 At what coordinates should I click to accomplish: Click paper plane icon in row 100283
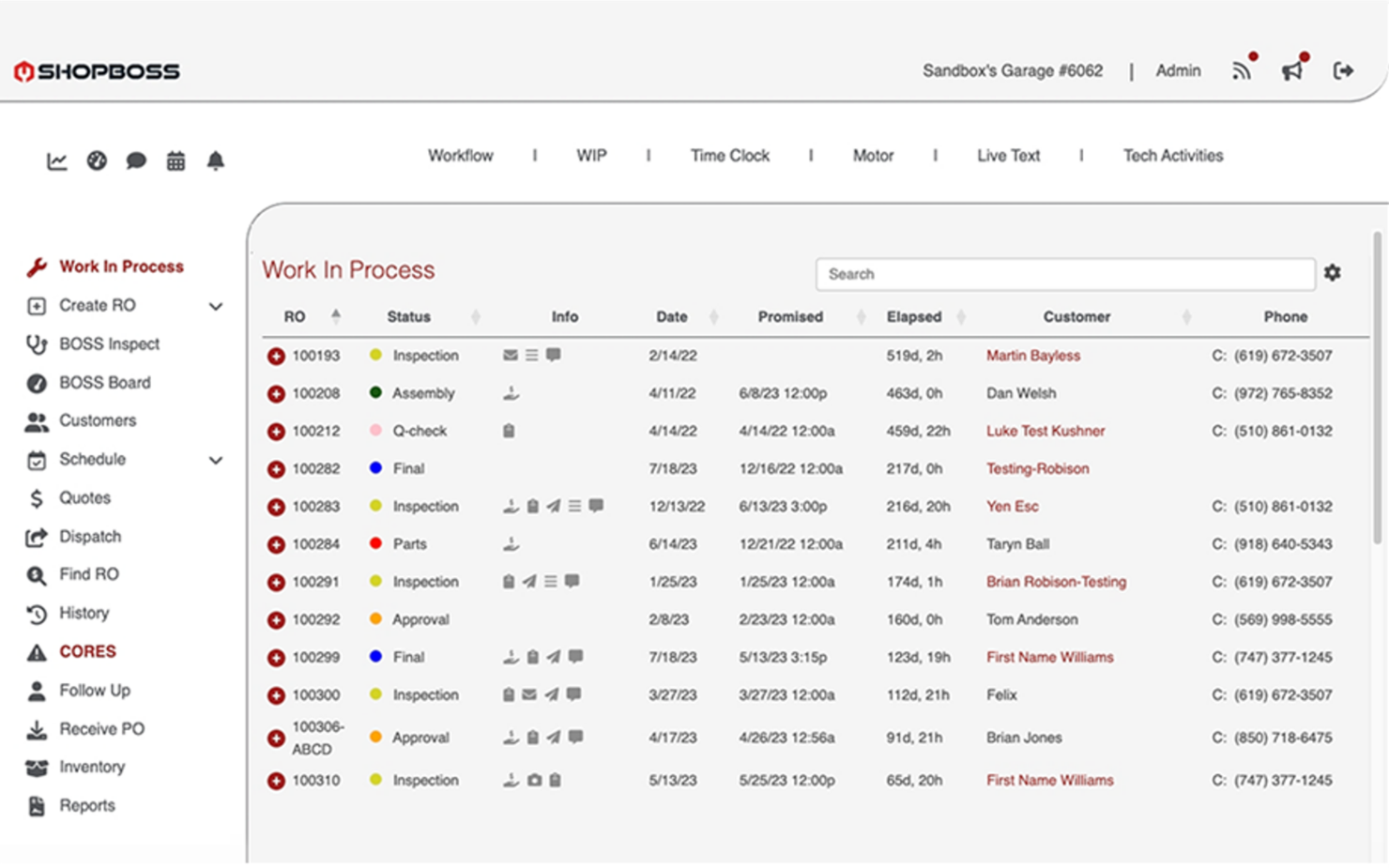click(x=554, y=506)
